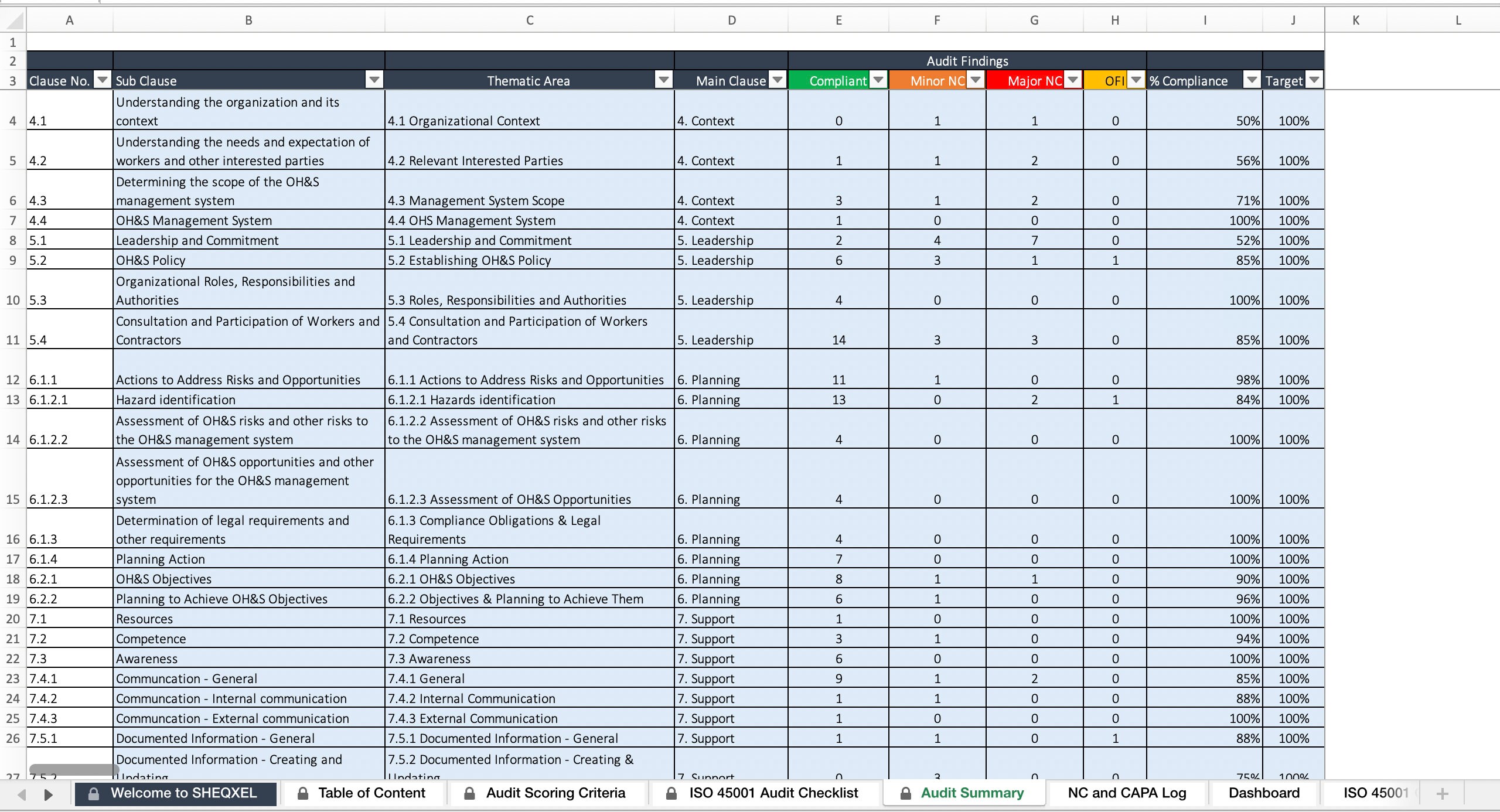Select row 8 header
The image size is (1500, 812).
[x=13, y=240]
